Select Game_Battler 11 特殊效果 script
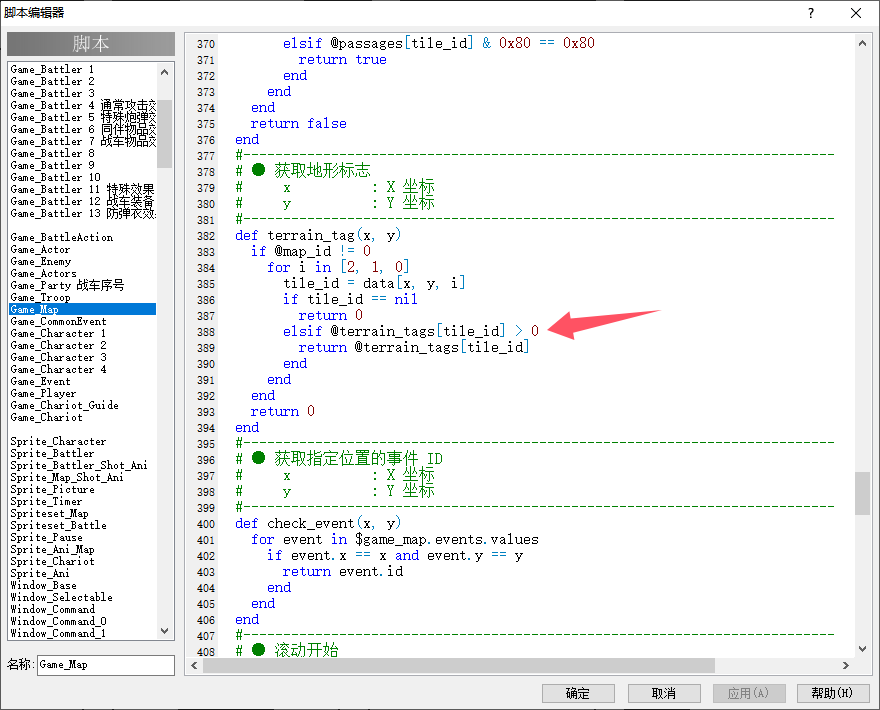This screenshot has height=710, width=880. pyautogui.click(x=82, y=189)
